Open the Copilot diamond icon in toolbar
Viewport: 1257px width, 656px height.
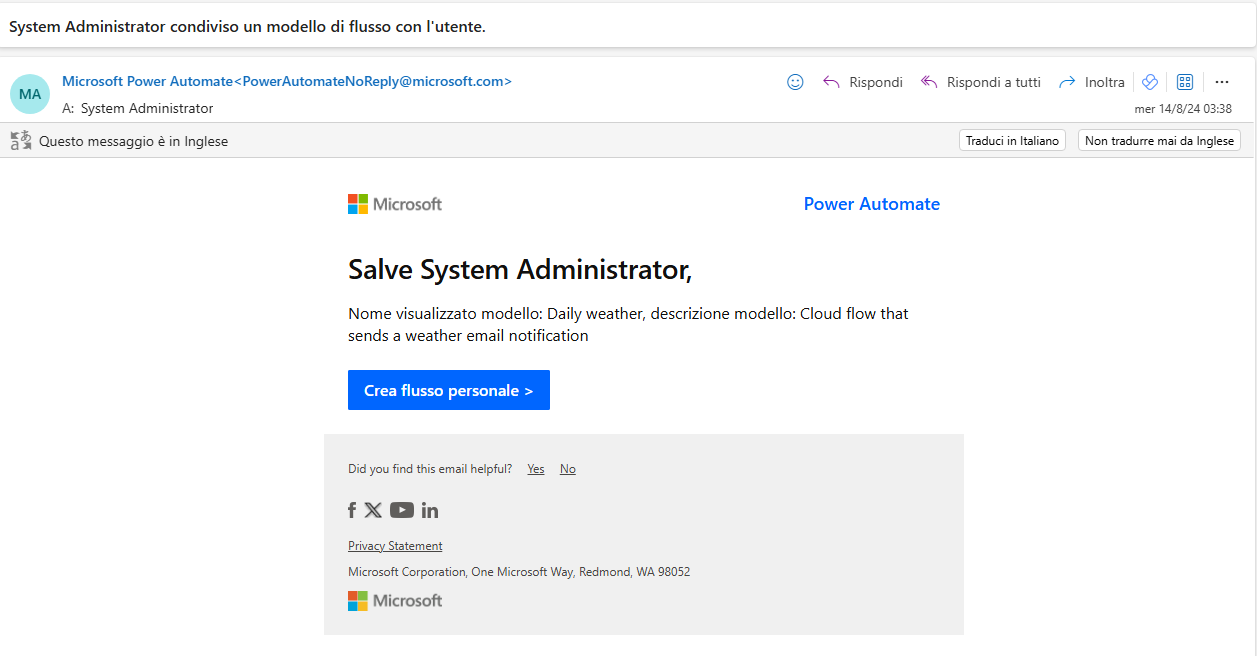pos(1149,82)
